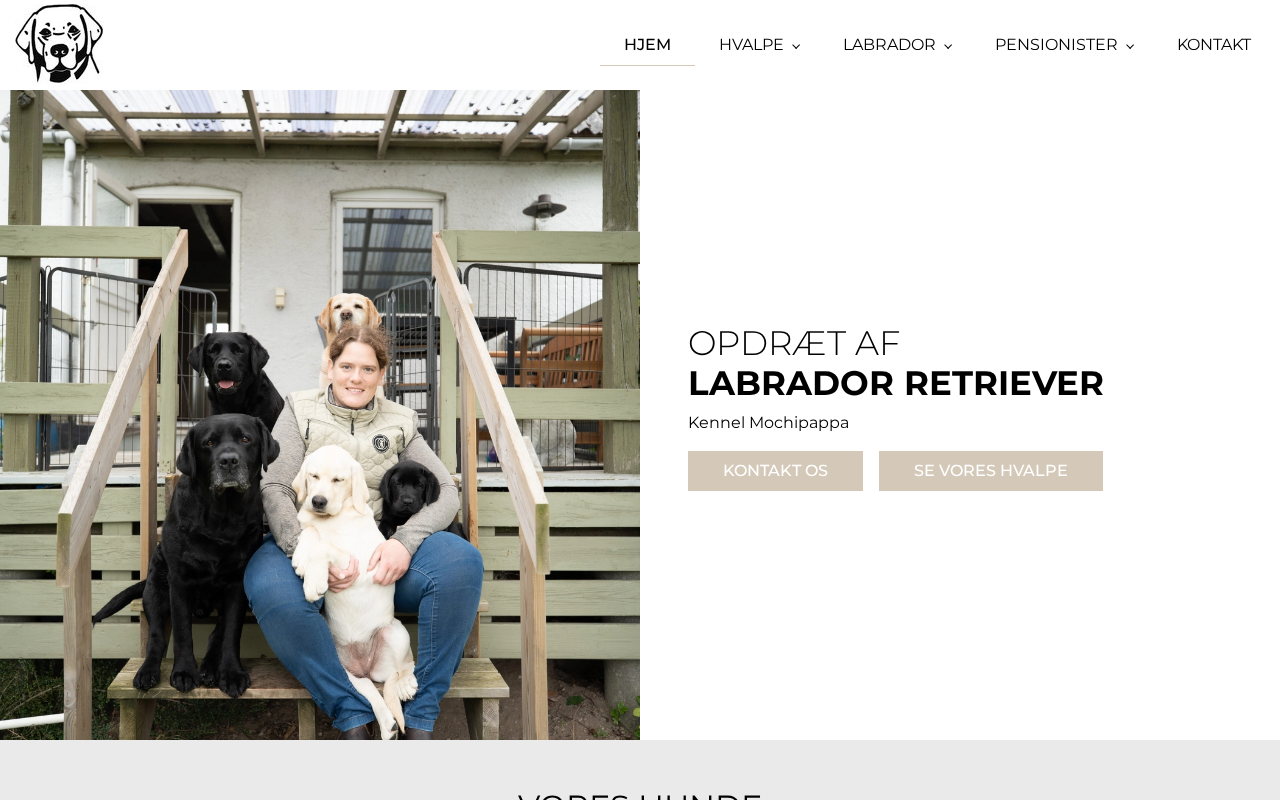Image resolution: width=1280 pixels, height=800 pixels.
Task: Expand the chevron beside LABRADOR
Action: coord(948,46)
